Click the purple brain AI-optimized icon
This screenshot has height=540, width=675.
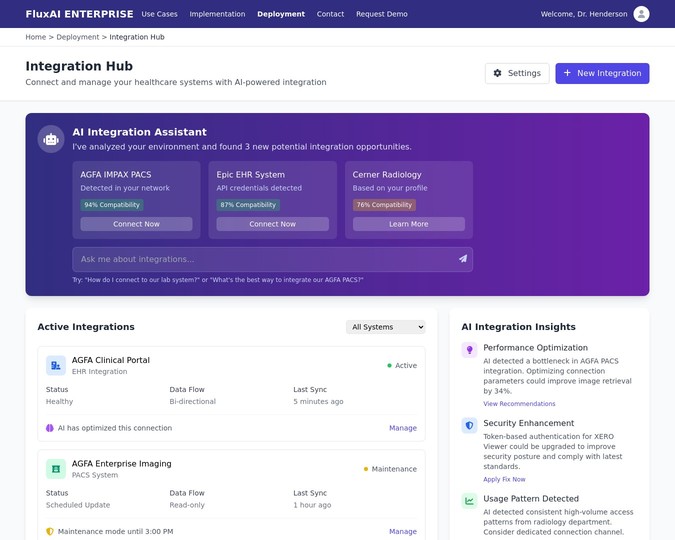[x=50, y=428]
